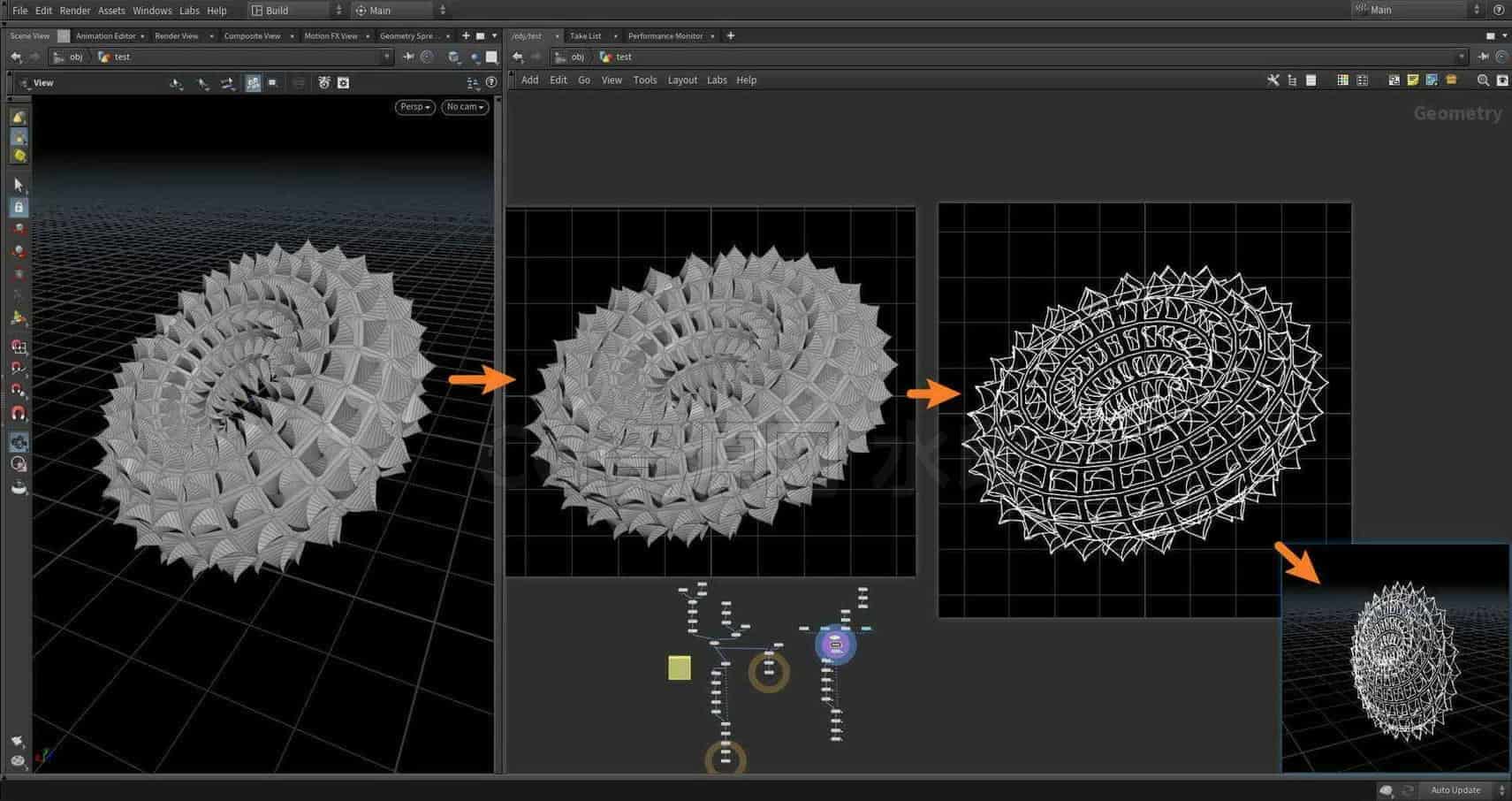
Task: Switch to the Take List tab
Action: tap(585, 36)
